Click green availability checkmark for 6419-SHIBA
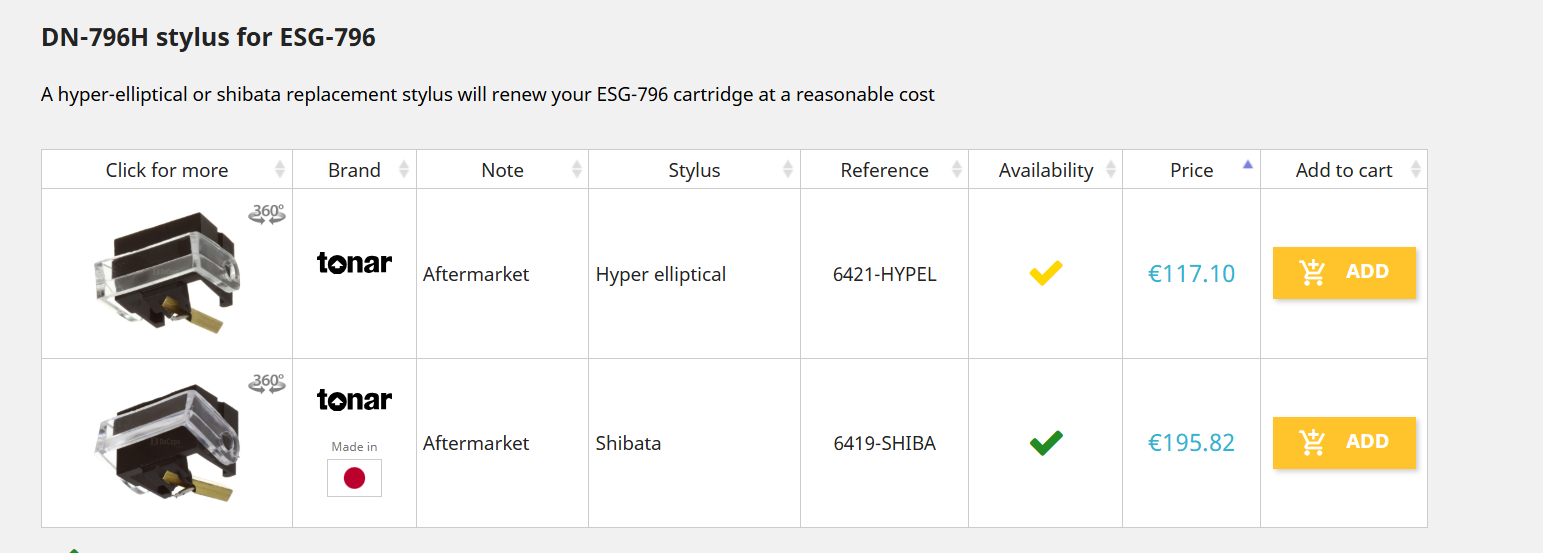The image size is (1543, 553). (1046, 443)
